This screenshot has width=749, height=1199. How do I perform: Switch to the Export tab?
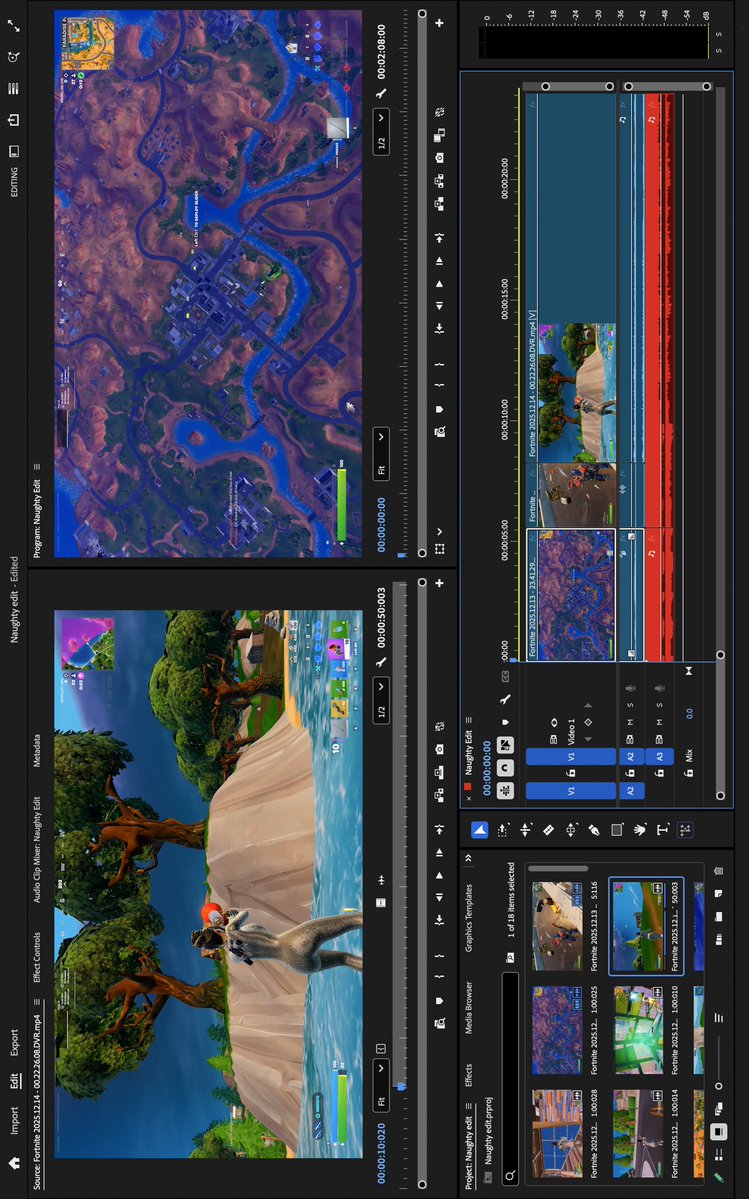point(14,1041)
